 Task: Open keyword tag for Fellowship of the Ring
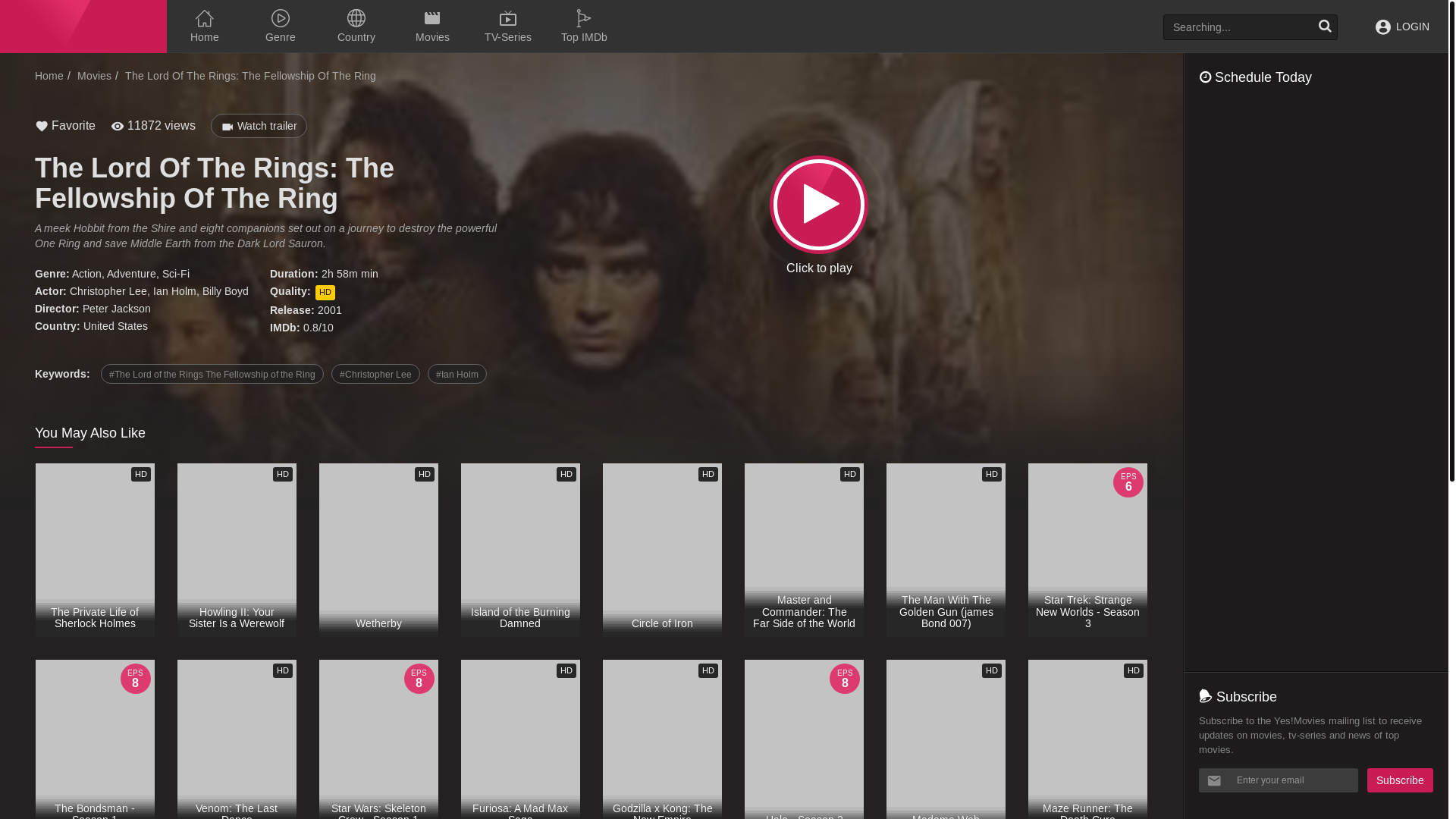(212, 374)
